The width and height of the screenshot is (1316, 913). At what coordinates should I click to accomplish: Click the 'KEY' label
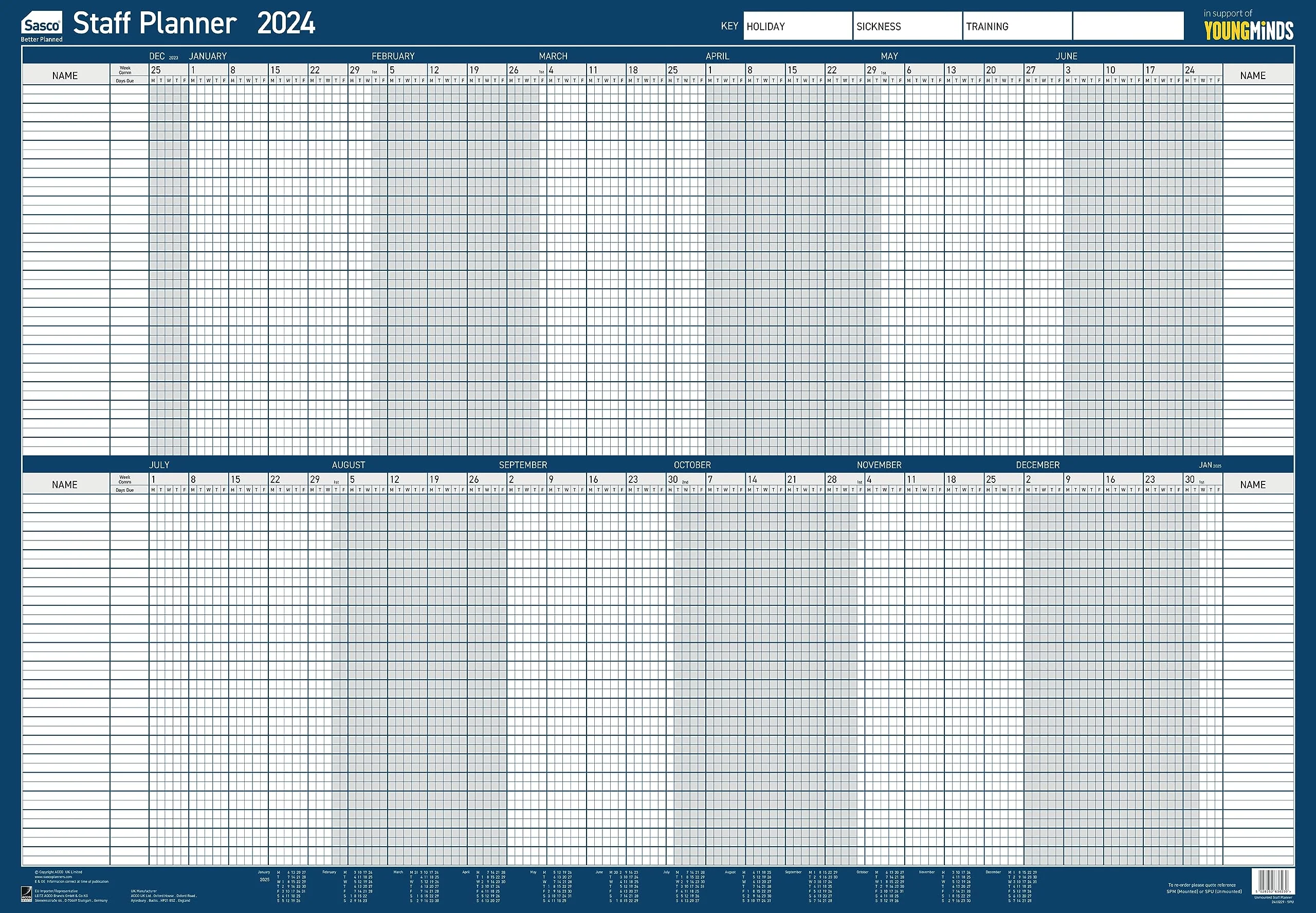click(x=729, y=26)
